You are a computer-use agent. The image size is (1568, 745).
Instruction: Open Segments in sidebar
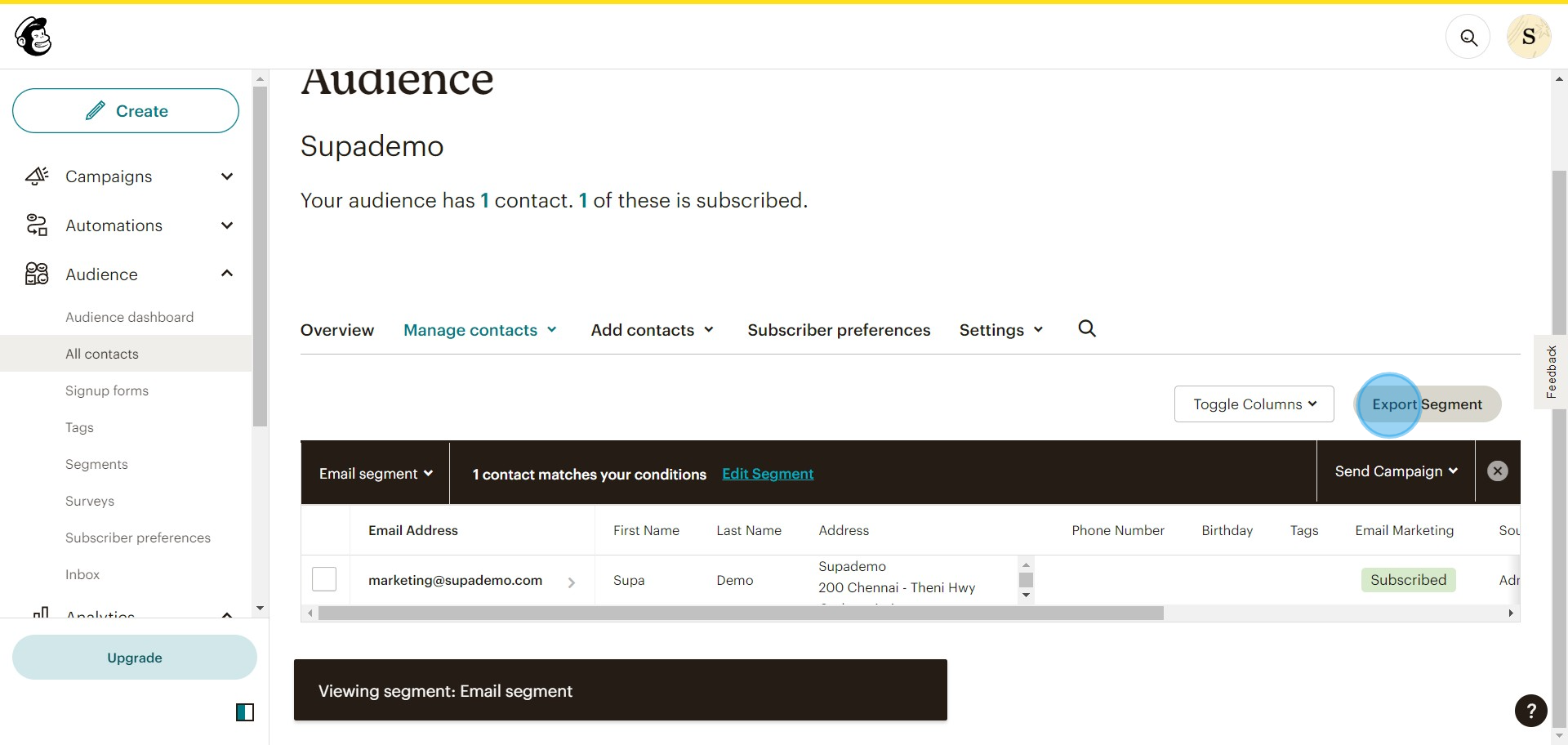coord(96,464)
